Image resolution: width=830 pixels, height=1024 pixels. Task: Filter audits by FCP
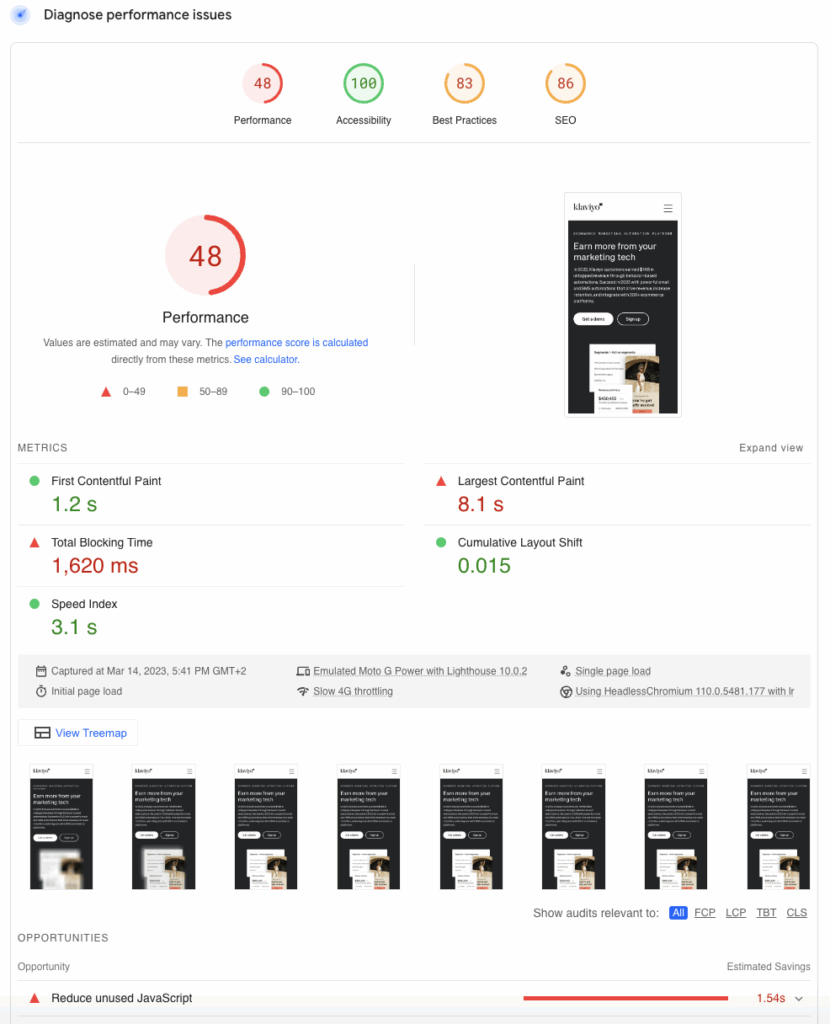pyautogui.click(x=705, y=912)
